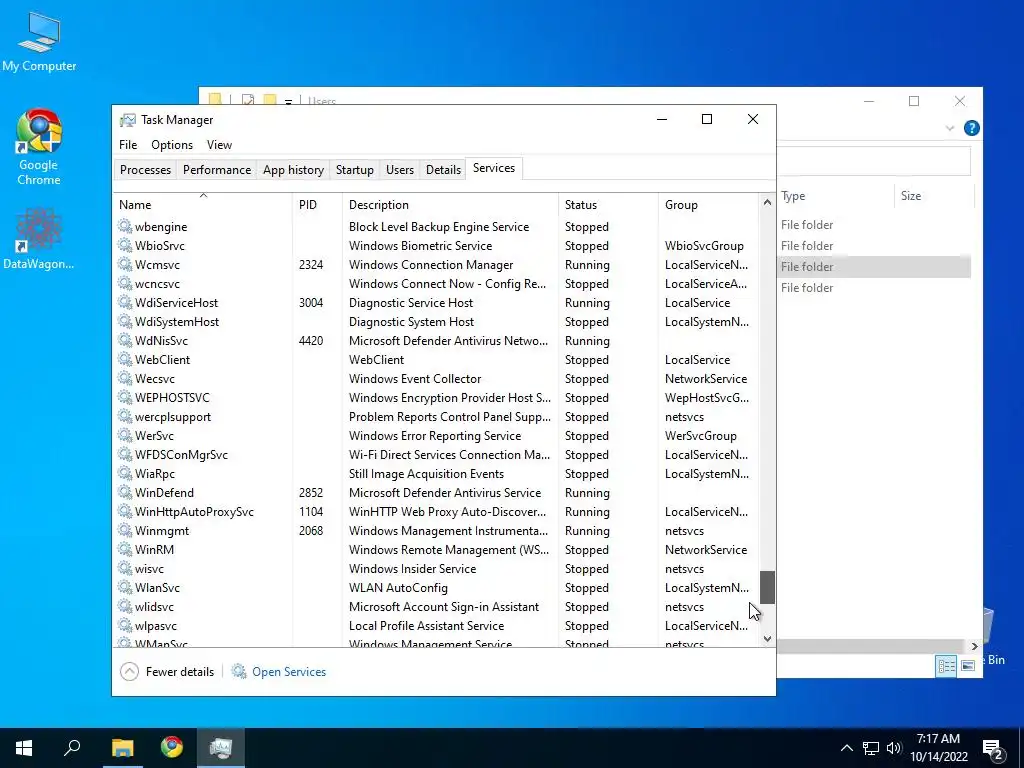The image size is (1024, 768).
Task: Click the Task Manager title bar icon
Action: tap(127, 120)
